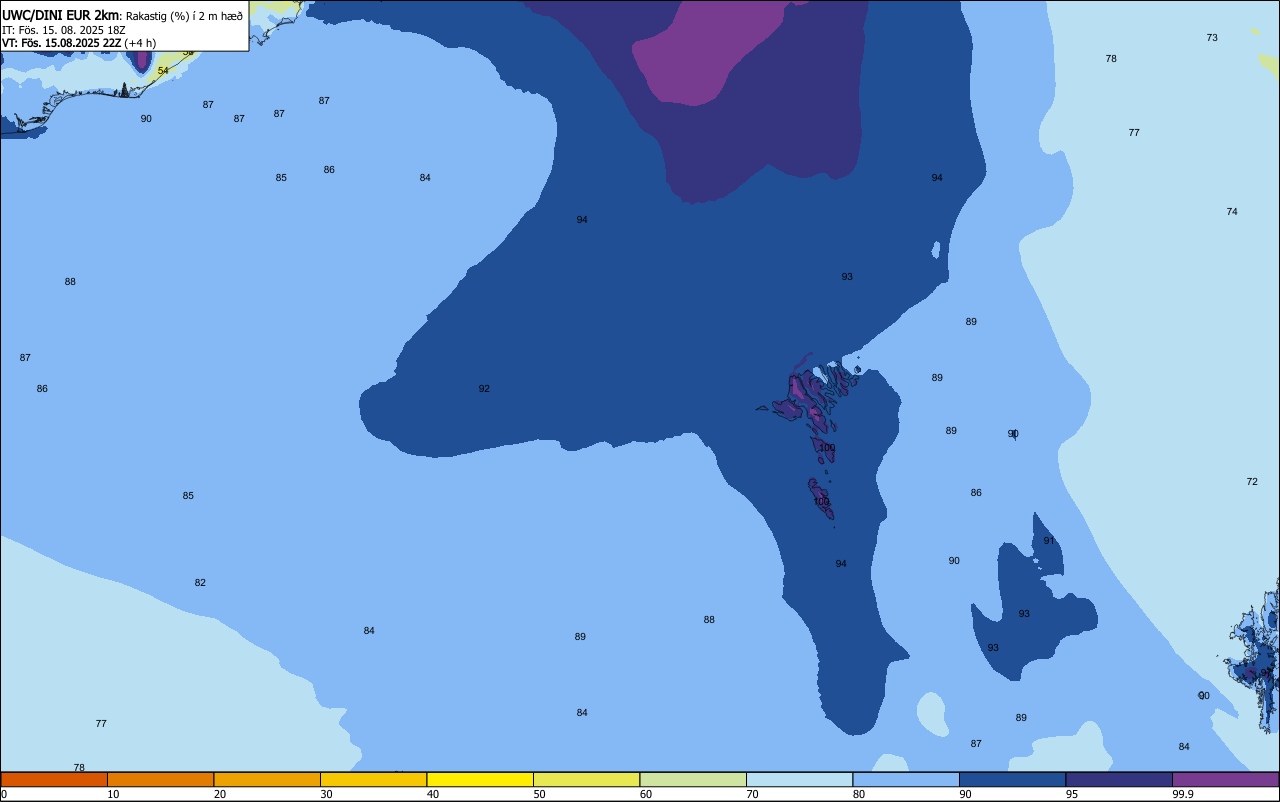
Task: Click the humidity value 73 on the map
Action: [x=1212, y=38]
